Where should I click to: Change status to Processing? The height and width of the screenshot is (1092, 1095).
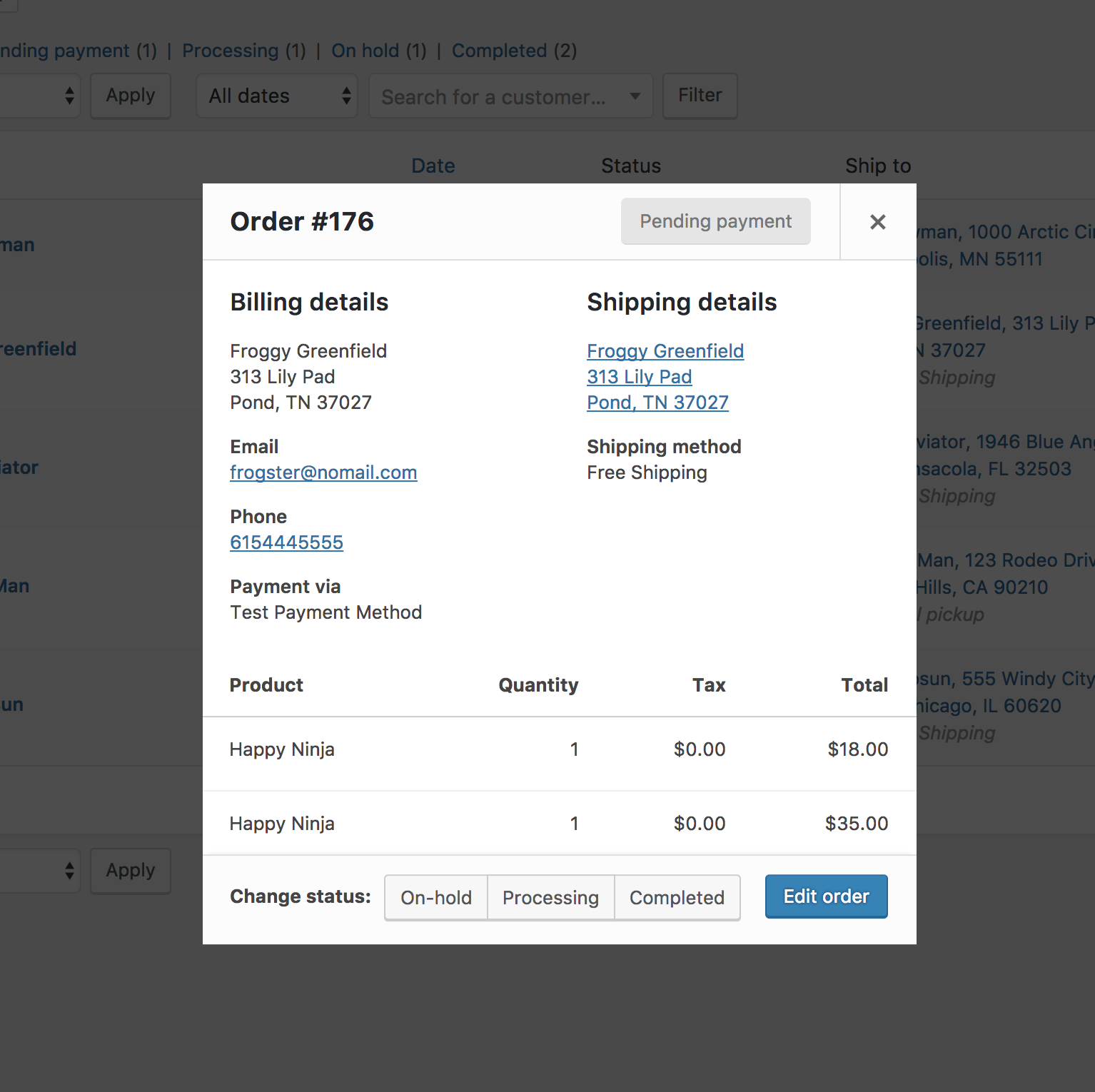point(550,897)
